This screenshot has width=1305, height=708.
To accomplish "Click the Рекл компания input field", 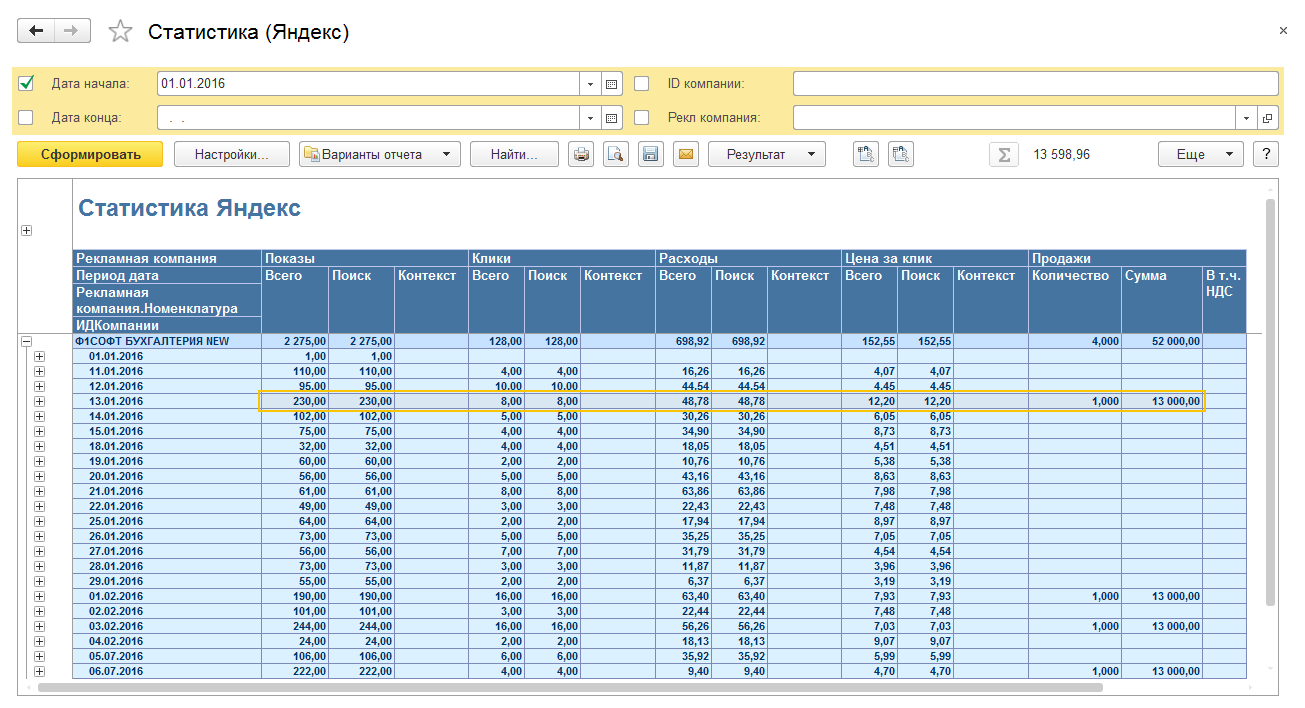I will tap(1014, 118).
